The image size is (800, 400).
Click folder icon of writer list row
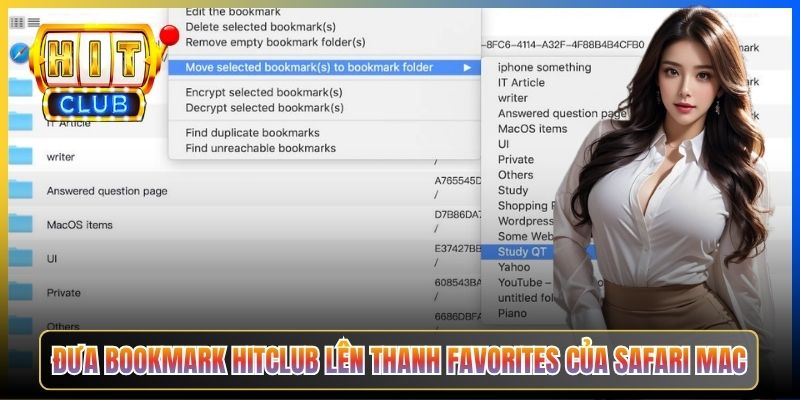click(20, 156)
